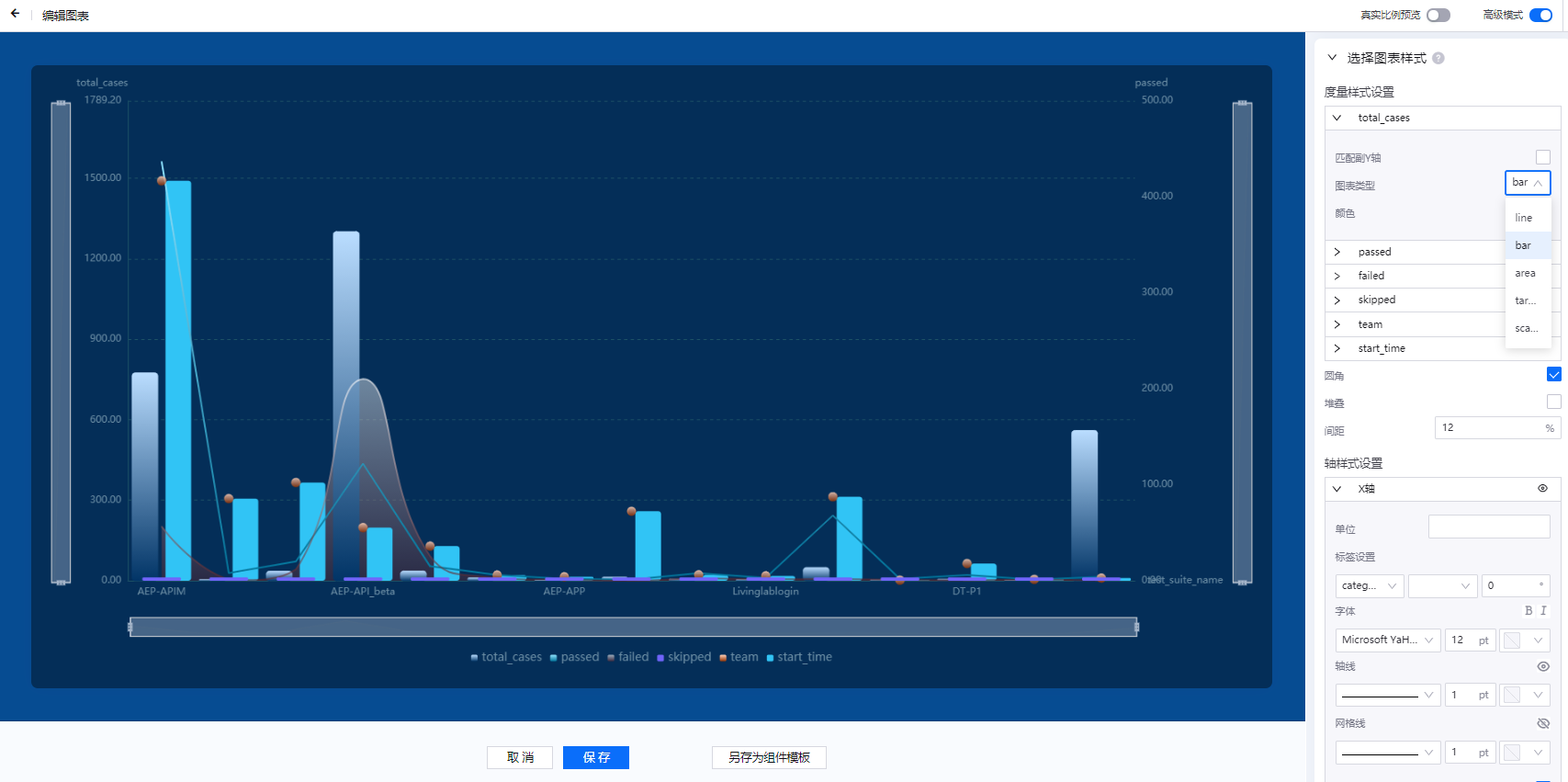Collapse the 选择图表样式 section

(x=1332, y=58)
